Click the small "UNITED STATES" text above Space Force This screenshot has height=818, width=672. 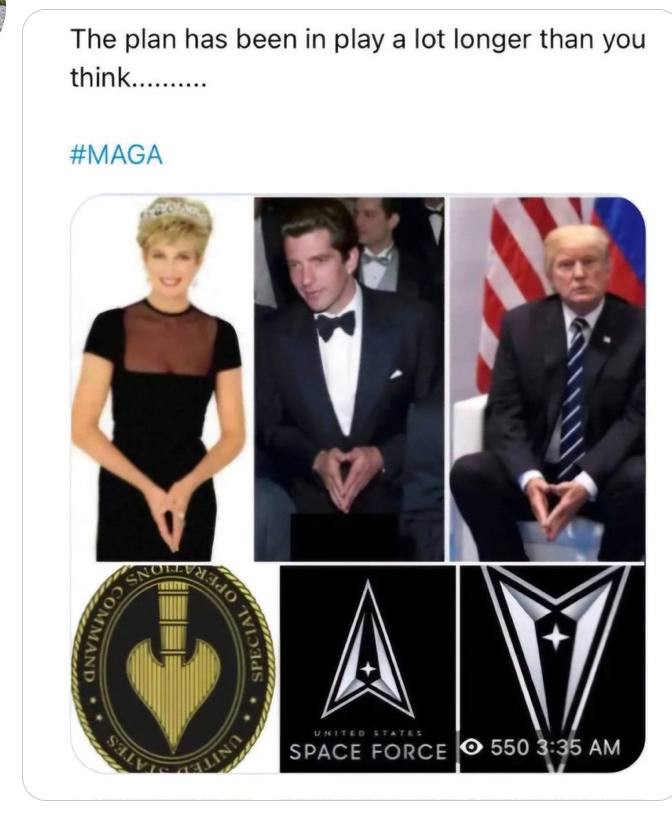pyautogui.click(x=366, y=732)
